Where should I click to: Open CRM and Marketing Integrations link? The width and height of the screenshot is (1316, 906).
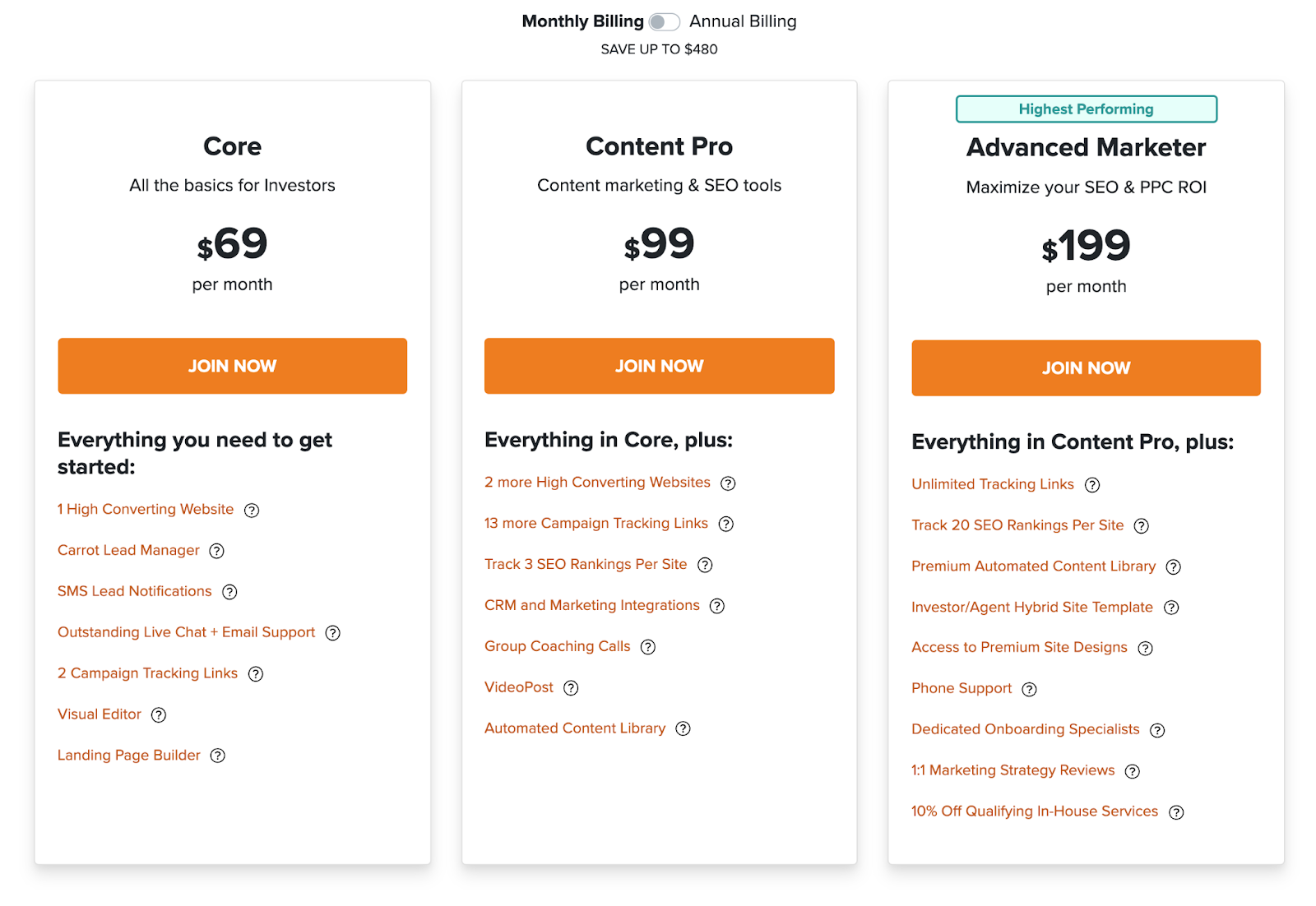point(591,606)
